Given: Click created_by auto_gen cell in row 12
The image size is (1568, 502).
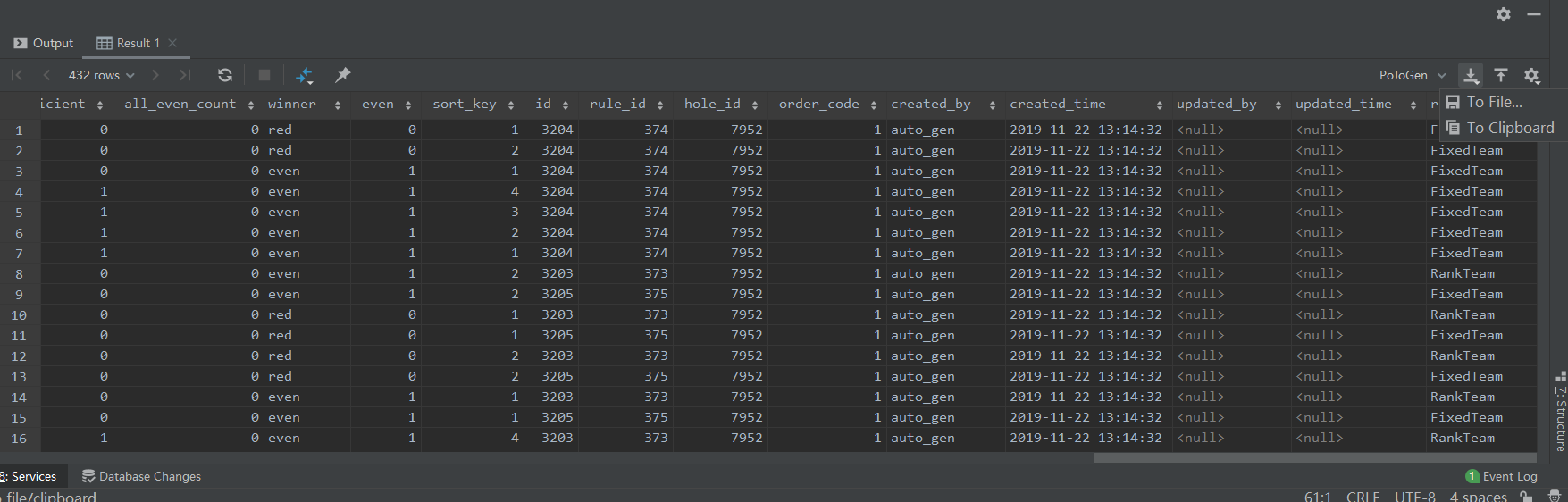Looking at the screenshot, I should coord(945,356).
